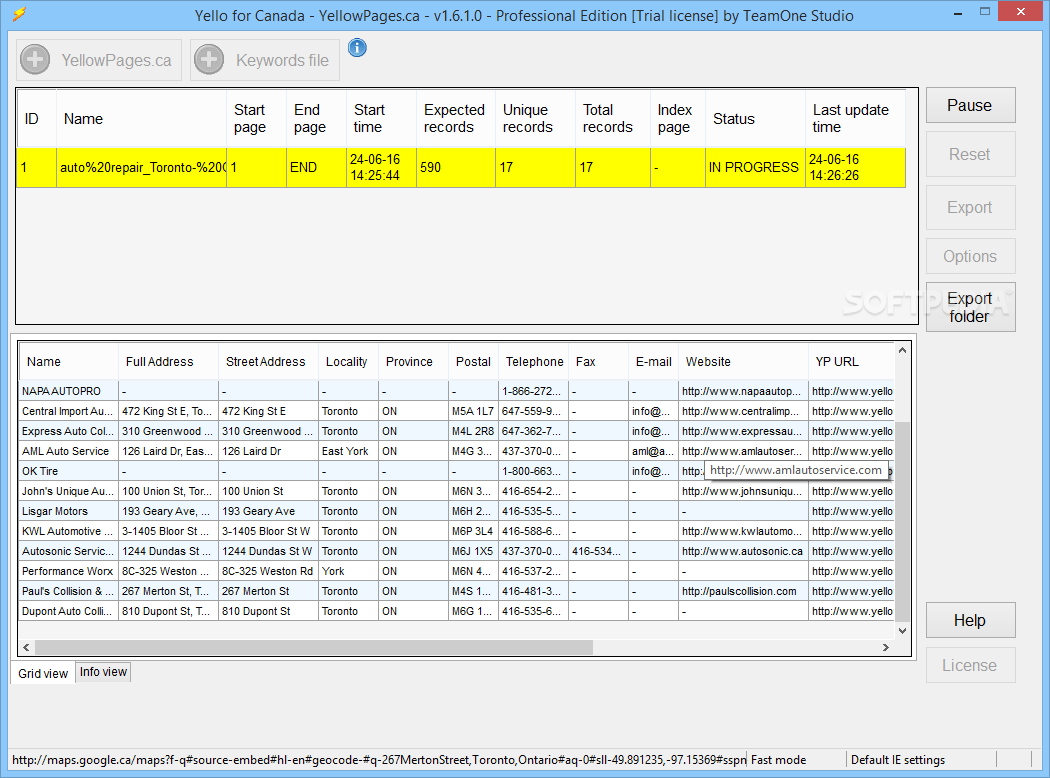The image size is (1050, 778).
Task: Click the blue info icon
Action: [358, 48]
